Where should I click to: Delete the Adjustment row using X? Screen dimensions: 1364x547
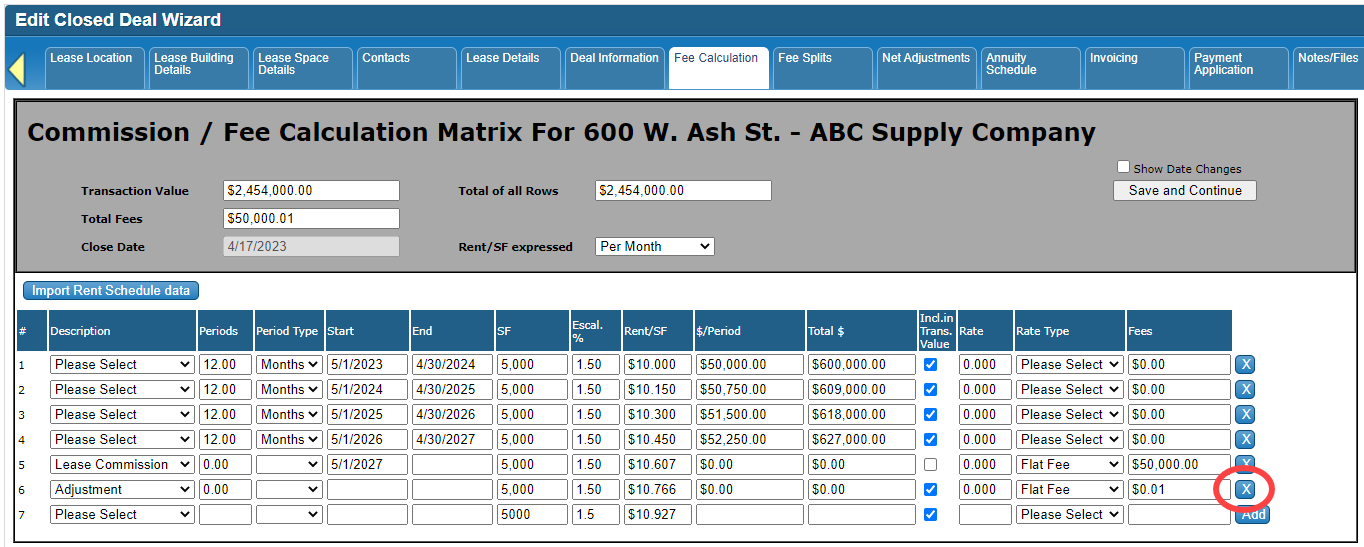pyautogui.click(x=1245, y=489)
